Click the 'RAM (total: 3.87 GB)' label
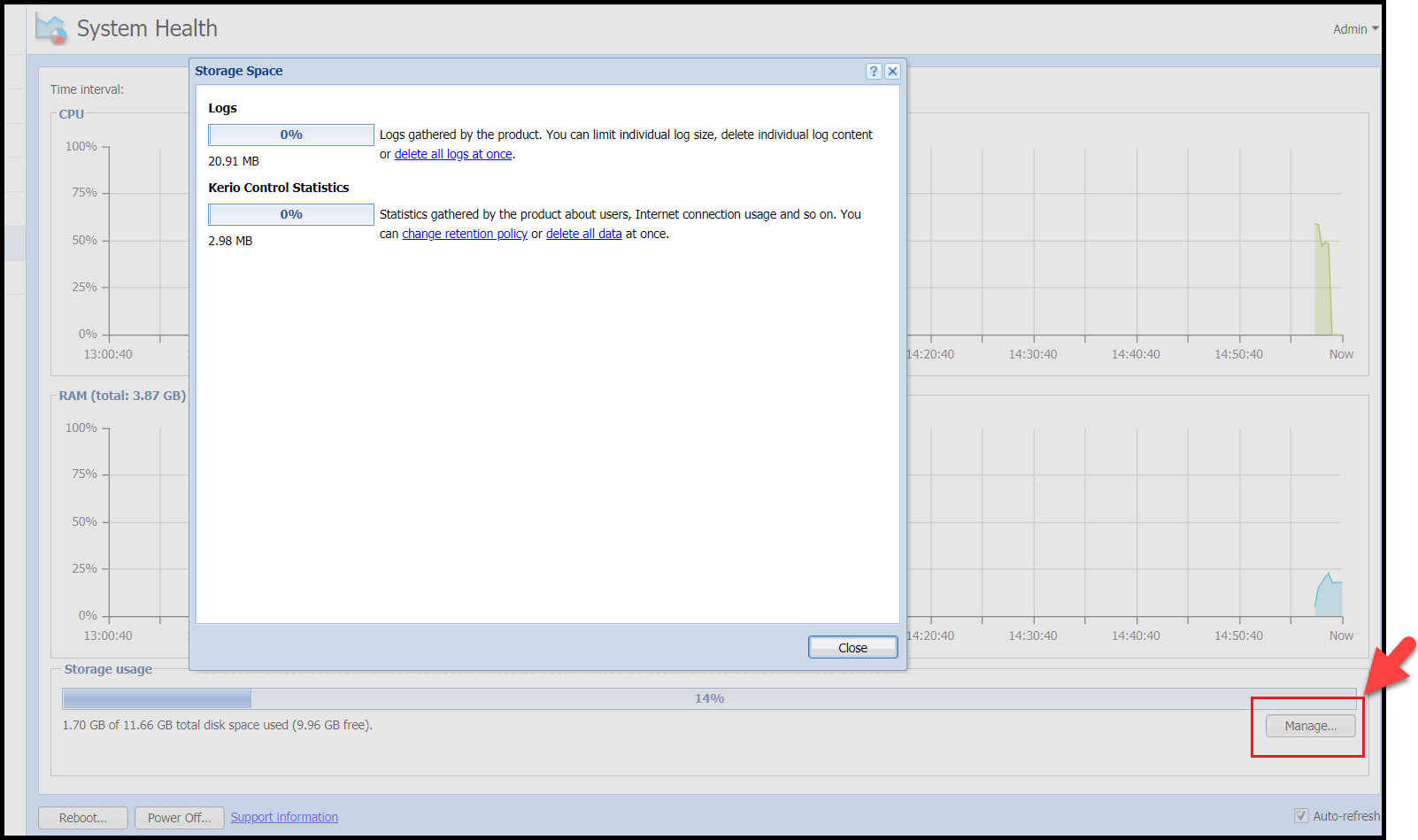The image size is (1418, 840). [122, 396]
